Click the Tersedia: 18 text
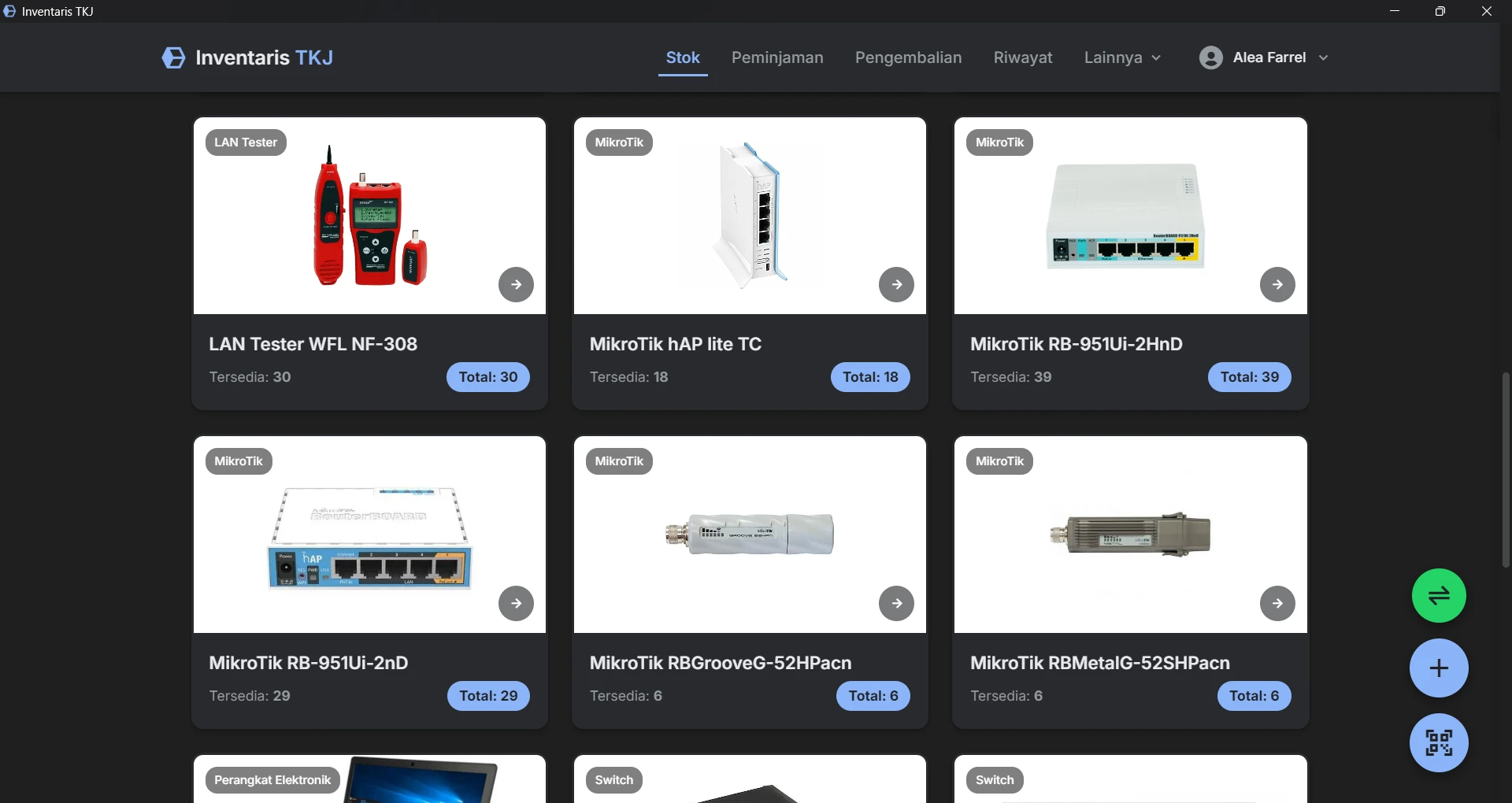 click(628, 377)
